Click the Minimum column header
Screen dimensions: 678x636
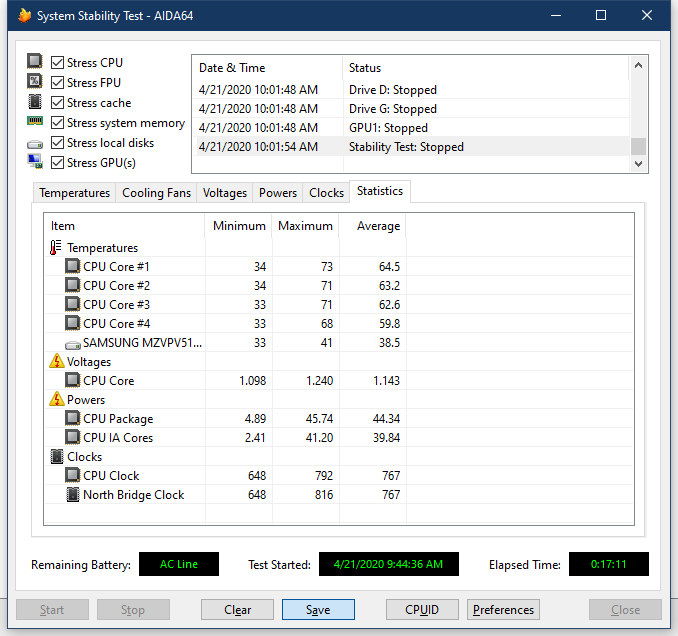point(238,226)
